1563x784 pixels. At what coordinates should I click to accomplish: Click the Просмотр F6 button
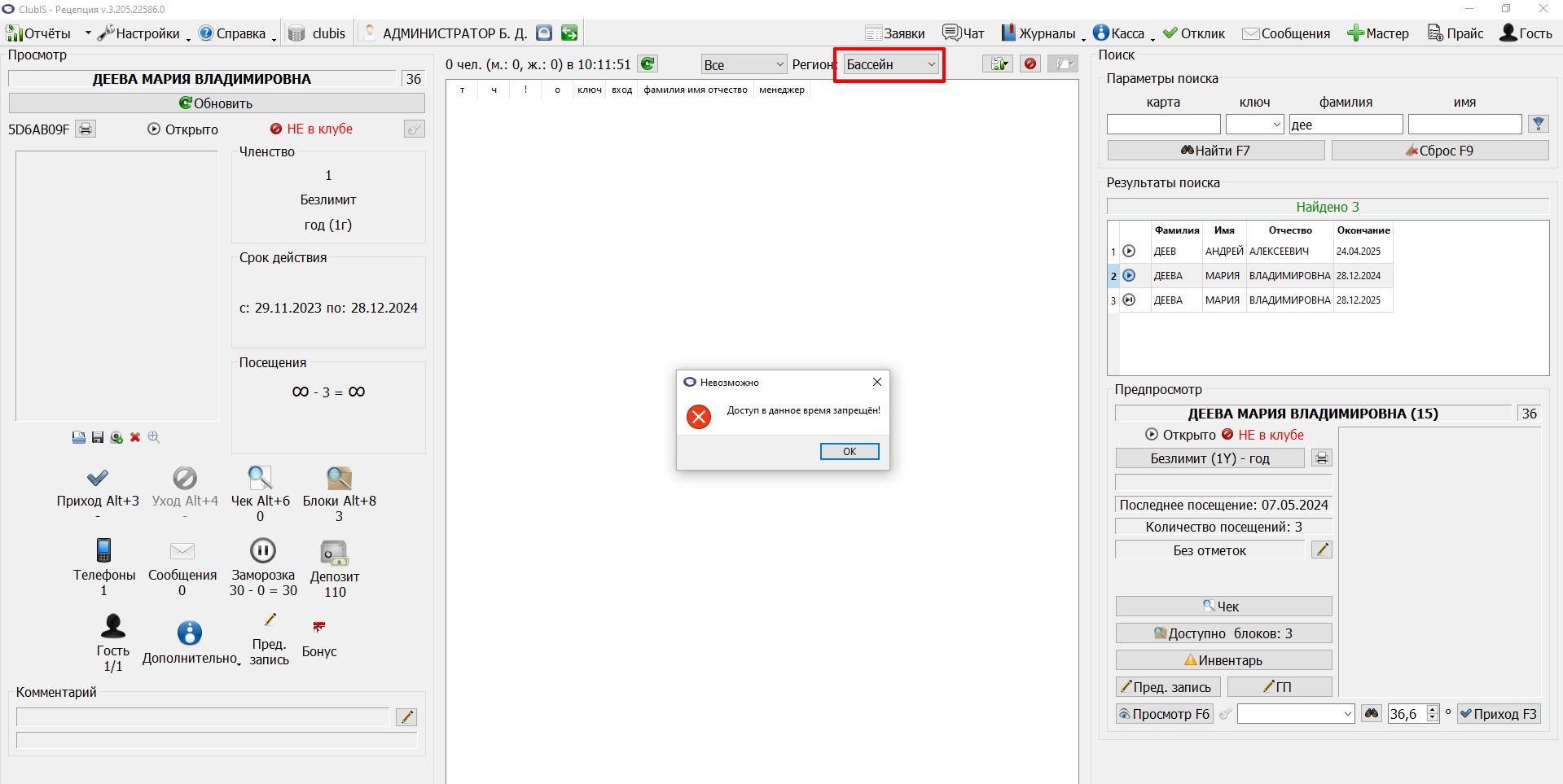point(1165,714)
